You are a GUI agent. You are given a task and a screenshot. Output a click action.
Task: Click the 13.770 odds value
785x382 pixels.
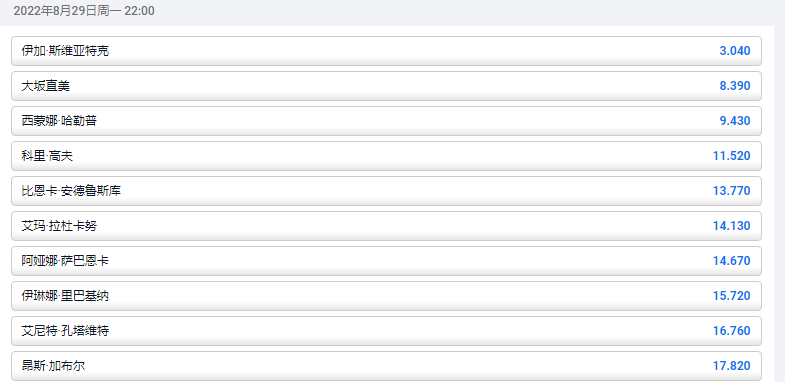tap(731, 191)
